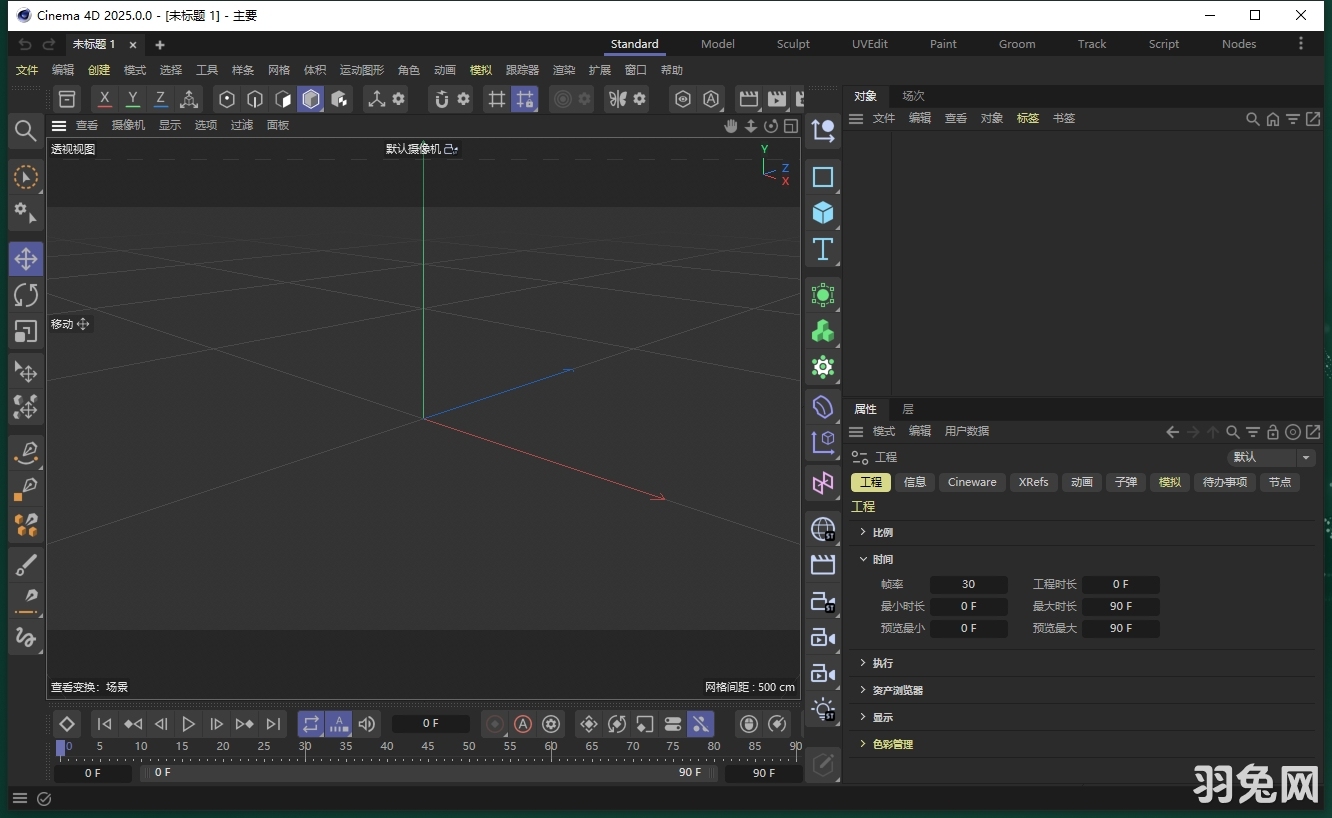
Task: Switch to the Sculpt layout tab
Action: point(793,43)
